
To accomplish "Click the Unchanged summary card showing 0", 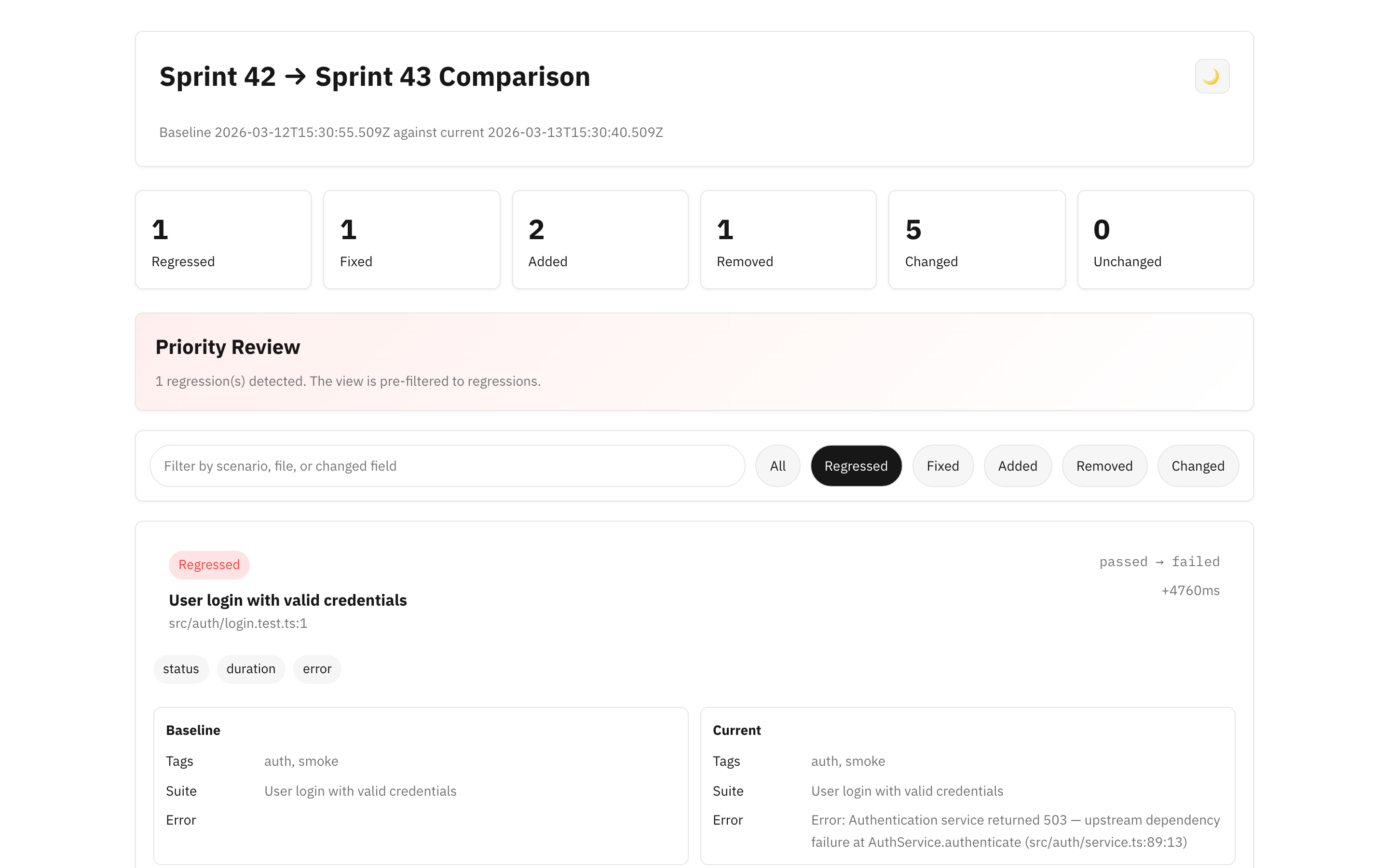I will (x=1165, y=239).
